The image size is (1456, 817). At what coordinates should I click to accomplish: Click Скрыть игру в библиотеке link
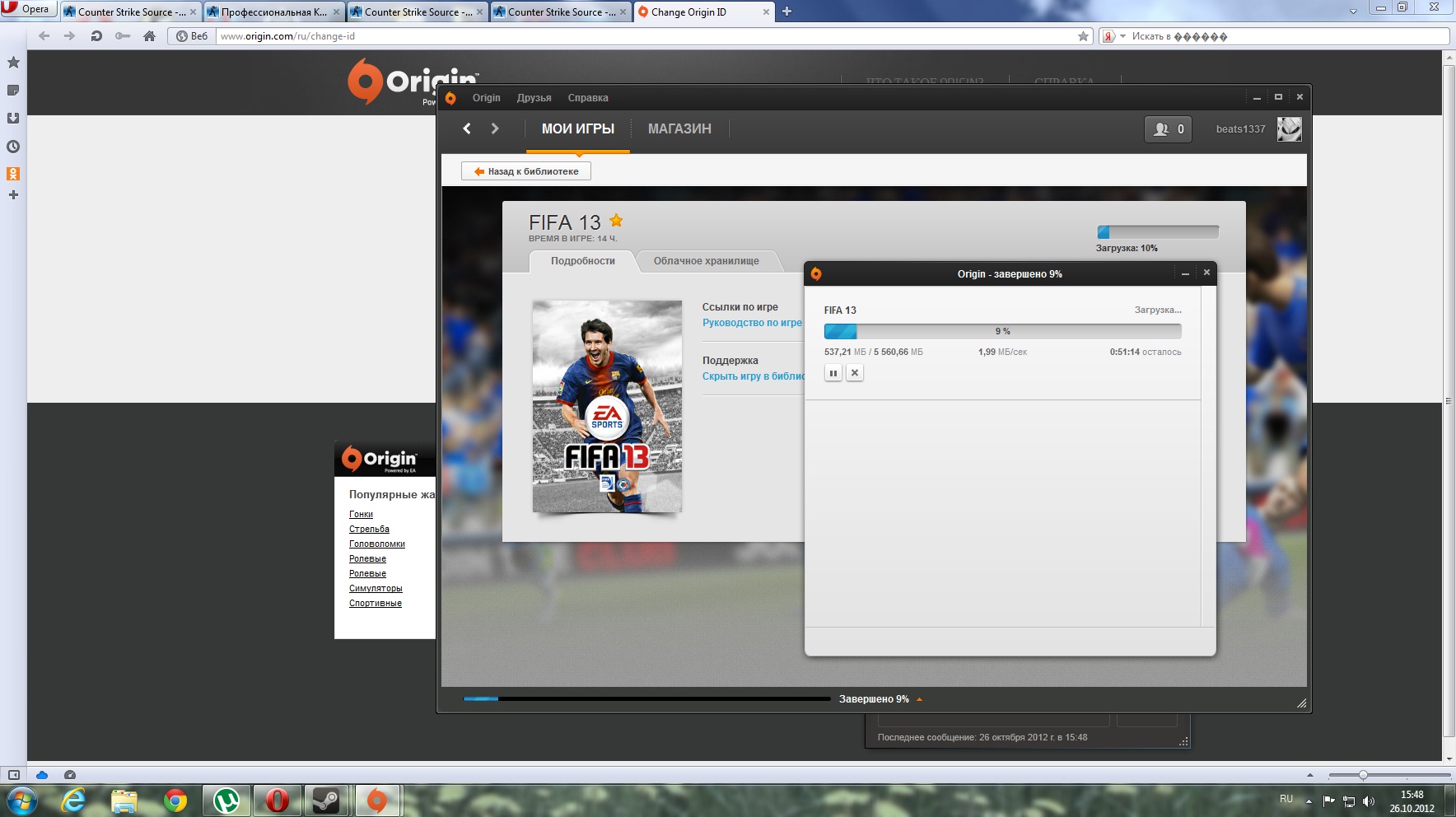[754, 376]
